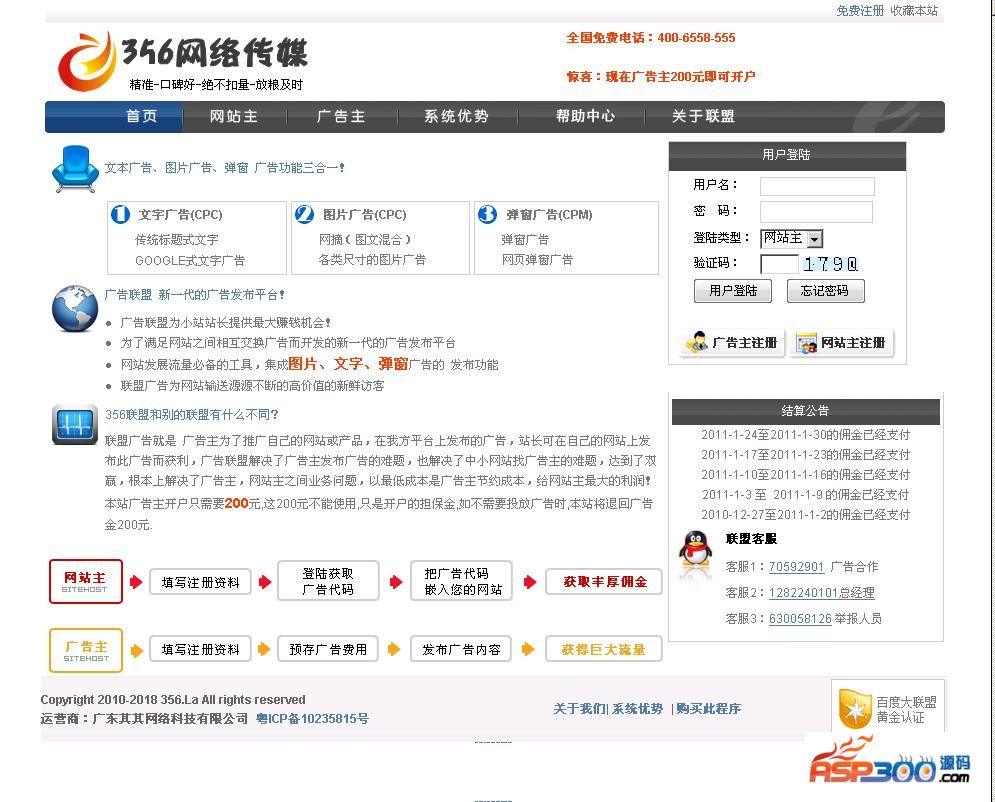This screenshot has height=802, width=995.
Task: Click 填写注册资料 in the 网站主 row
Action: pos(201,582)
